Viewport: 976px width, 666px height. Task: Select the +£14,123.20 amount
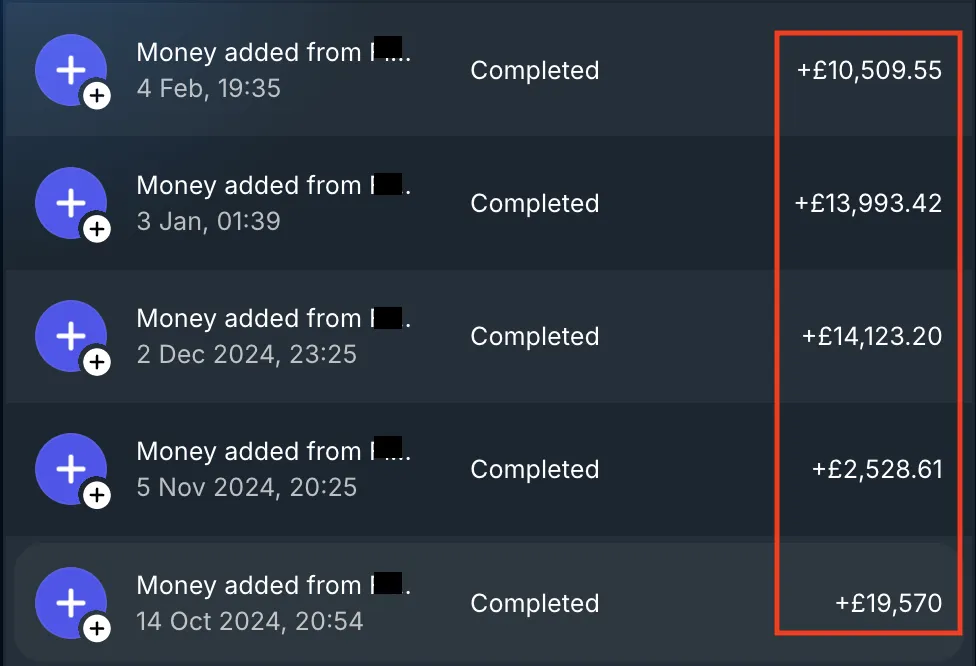(x=872, y=337)
